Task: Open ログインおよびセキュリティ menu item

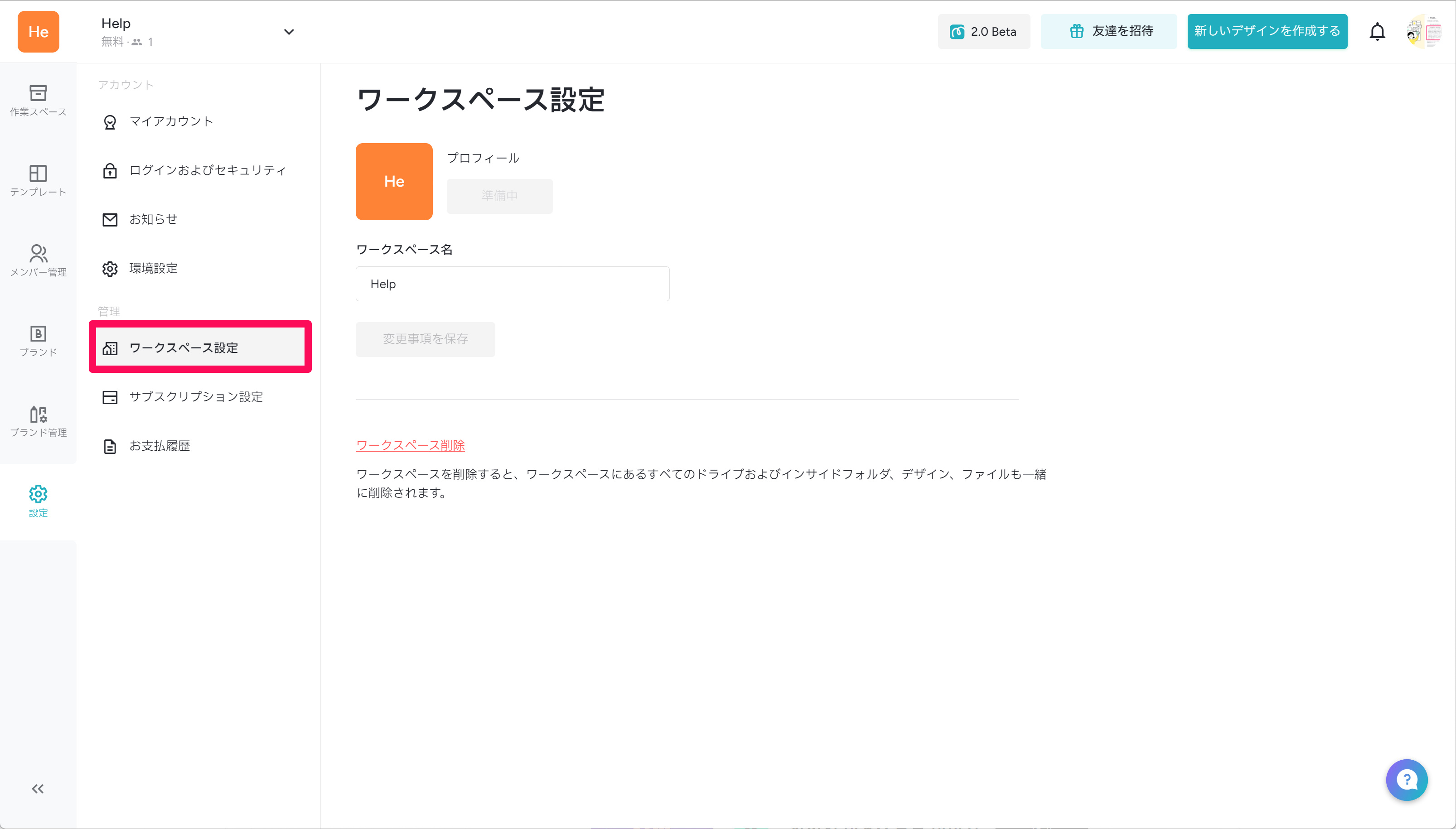Action: [200, 170]
